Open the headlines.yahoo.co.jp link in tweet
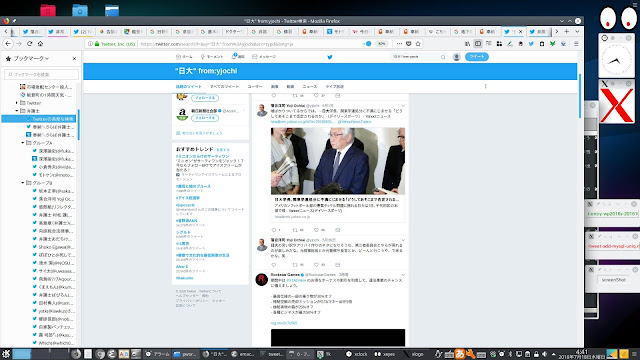This screenshot has height=360, width=640. click(303, 122)
